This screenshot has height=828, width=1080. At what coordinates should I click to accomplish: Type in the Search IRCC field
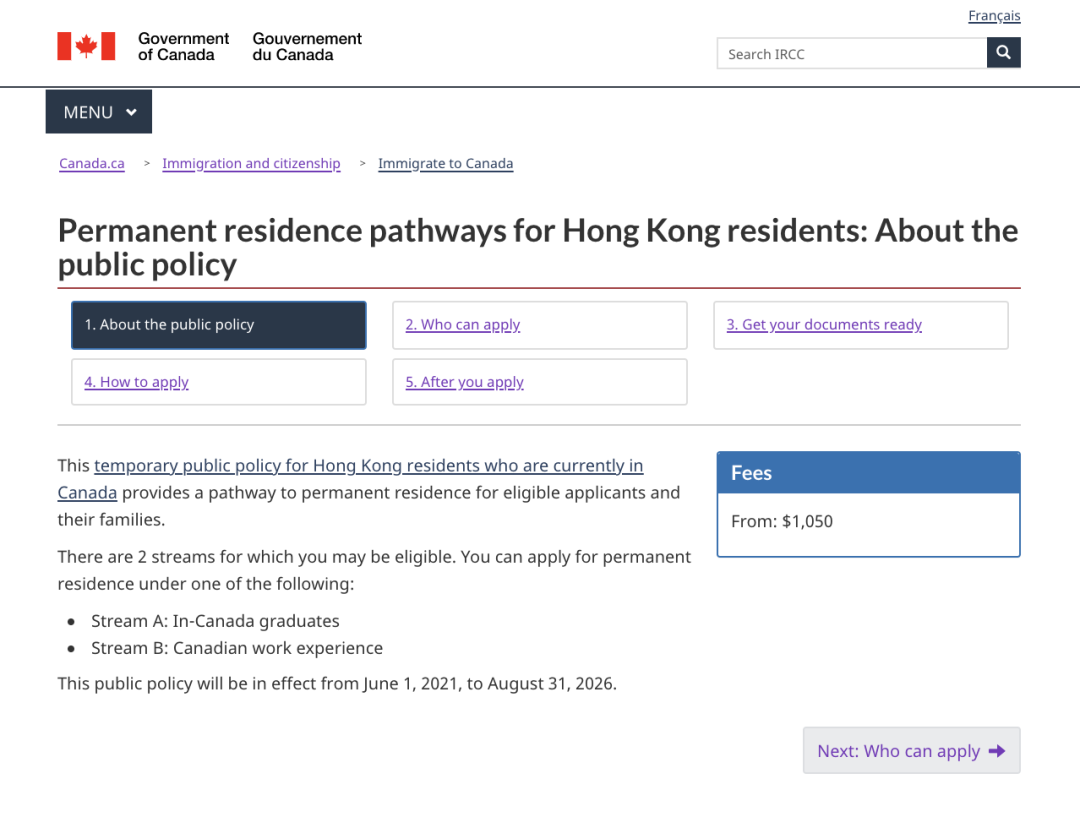[851, 54]
